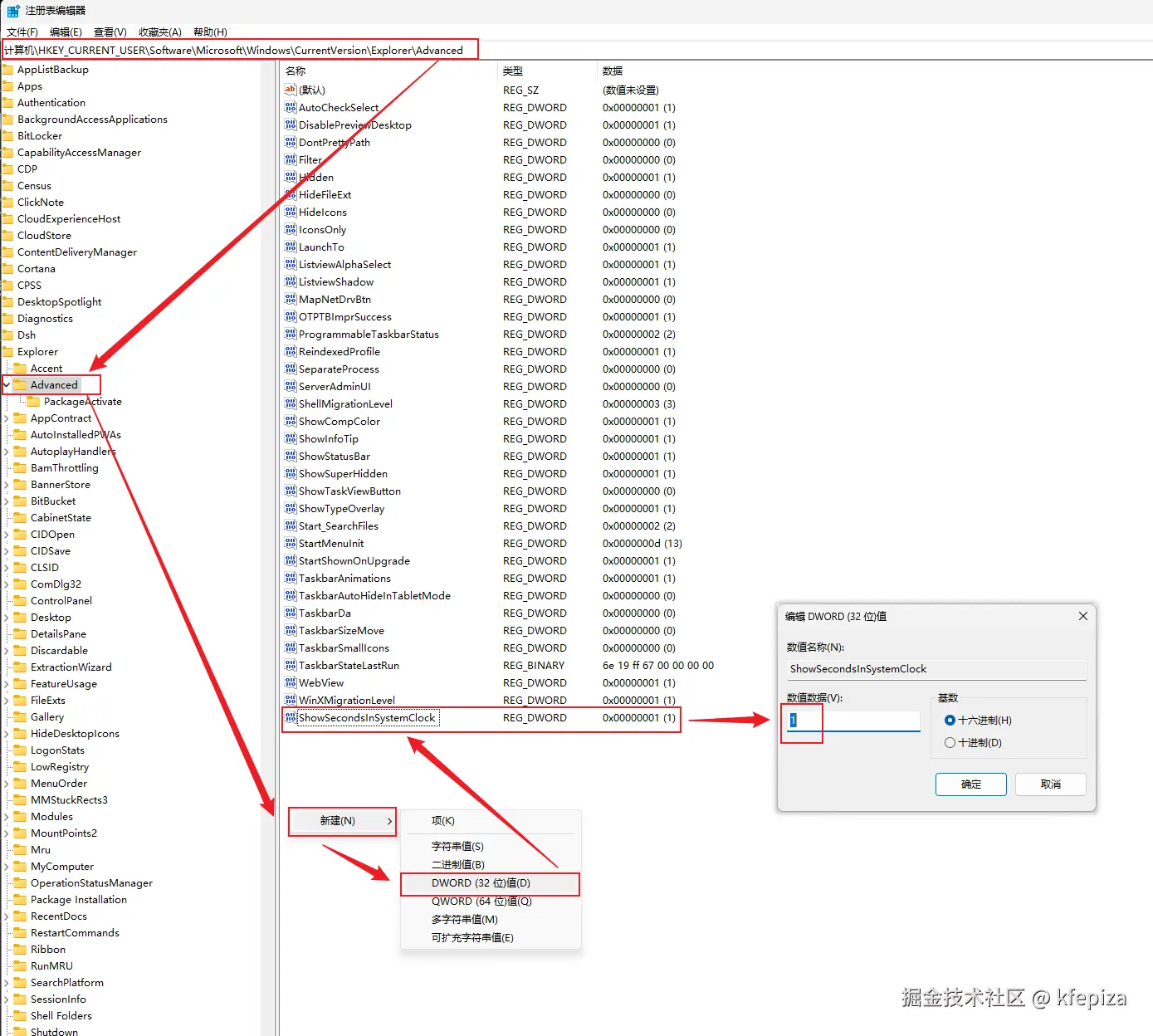Expand the MenuOrder key
Screen dimensions: 1153x1036
(x=7, y=784)
